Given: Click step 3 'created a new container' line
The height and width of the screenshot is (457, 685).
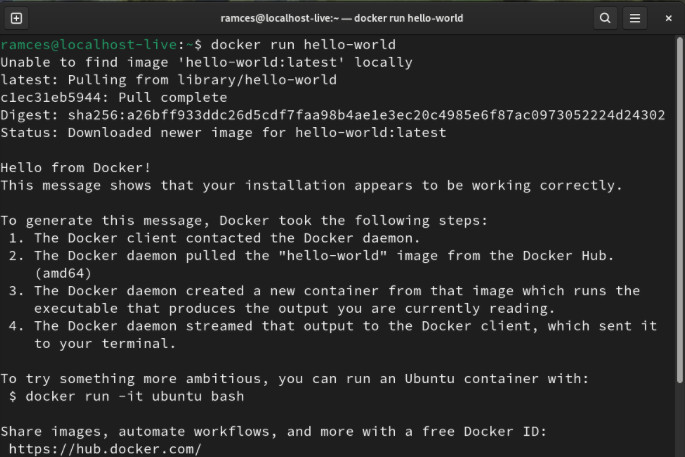Looking at the screenshot, I should point(324,291).
